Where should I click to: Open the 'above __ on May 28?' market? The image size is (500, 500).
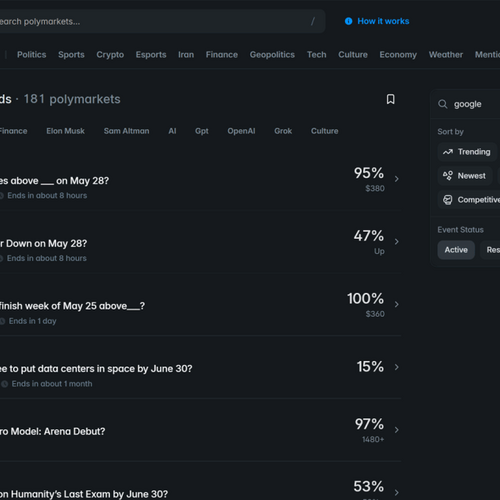pos(54,181)
